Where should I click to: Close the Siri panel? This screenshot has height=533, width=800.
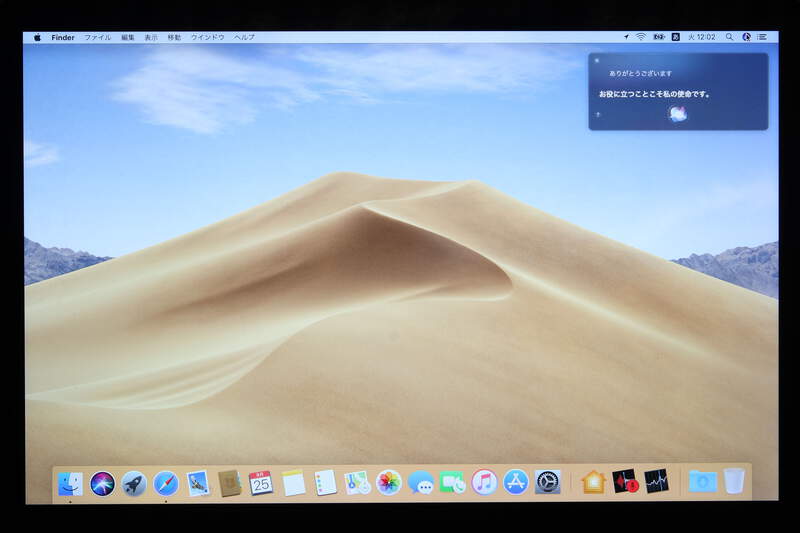click(597, 61)
